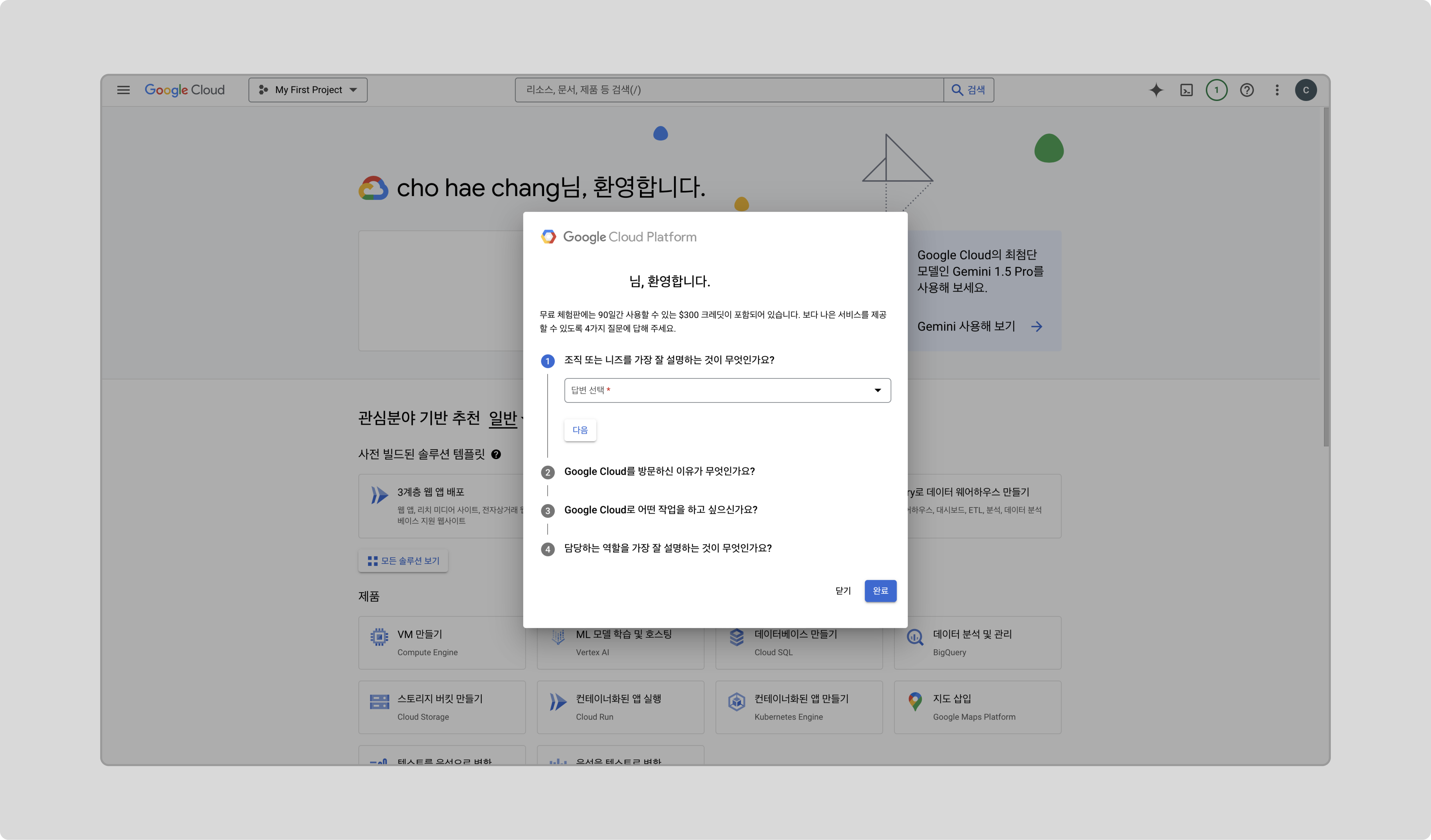The width and height of the screenshot is (1431, 840).
Task: Click the 닫기 button in the dialog
Action: point(843,591)
